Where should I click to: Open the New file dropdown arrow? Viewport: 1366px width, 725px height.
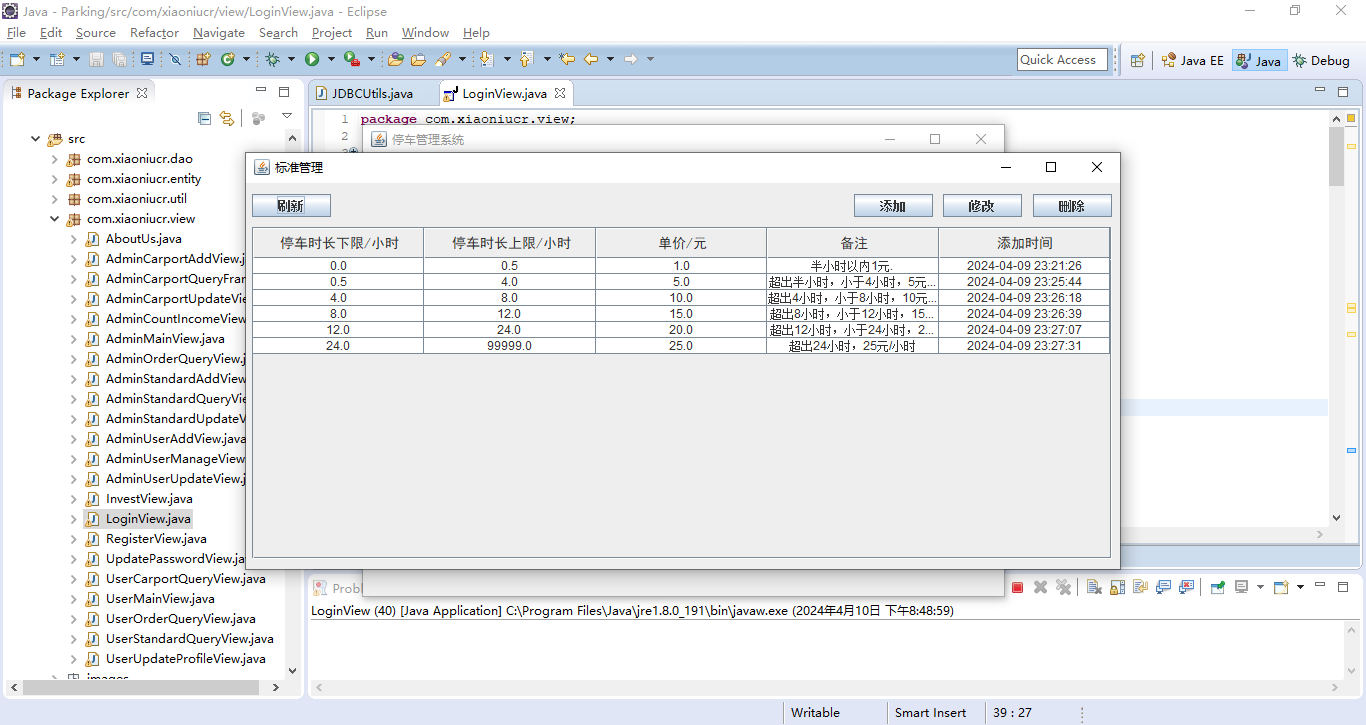36,59
